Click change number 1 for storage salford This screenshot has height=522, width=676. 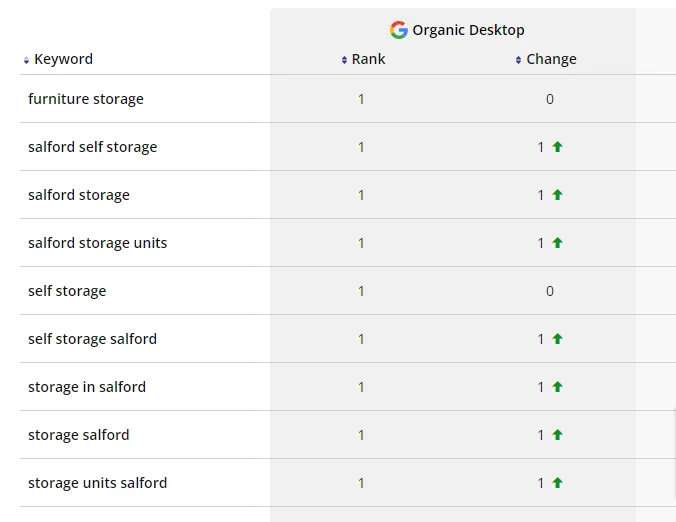[541, 434]
